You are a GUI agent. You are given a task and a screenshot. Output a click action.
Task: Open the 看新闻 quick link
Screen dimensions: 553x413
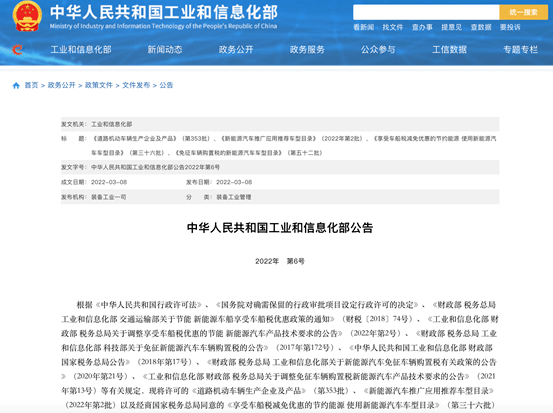pos(364,27)
